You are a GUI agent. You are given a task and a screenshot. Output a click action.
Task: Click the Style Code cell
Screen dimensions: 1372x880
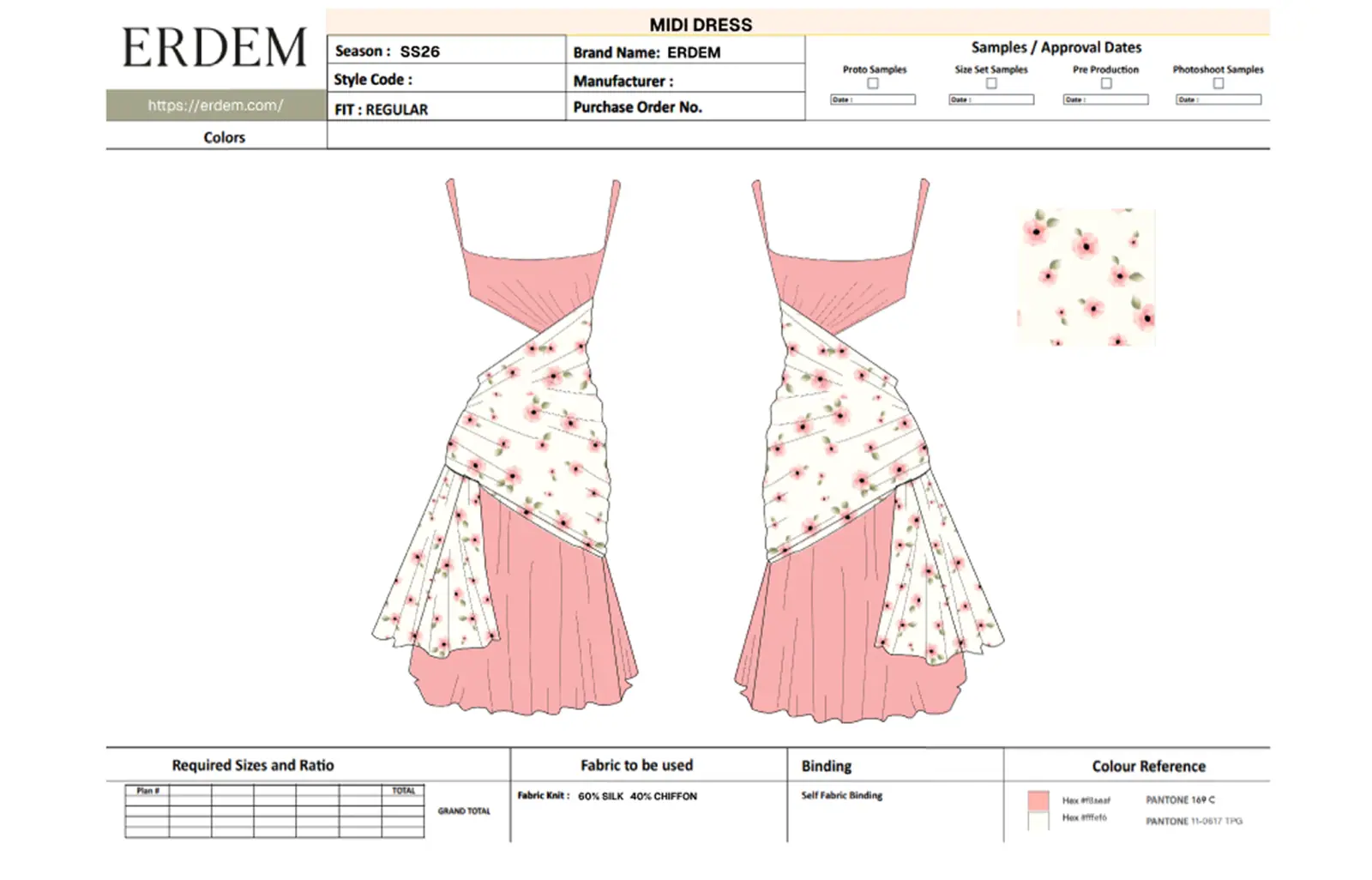446,79
